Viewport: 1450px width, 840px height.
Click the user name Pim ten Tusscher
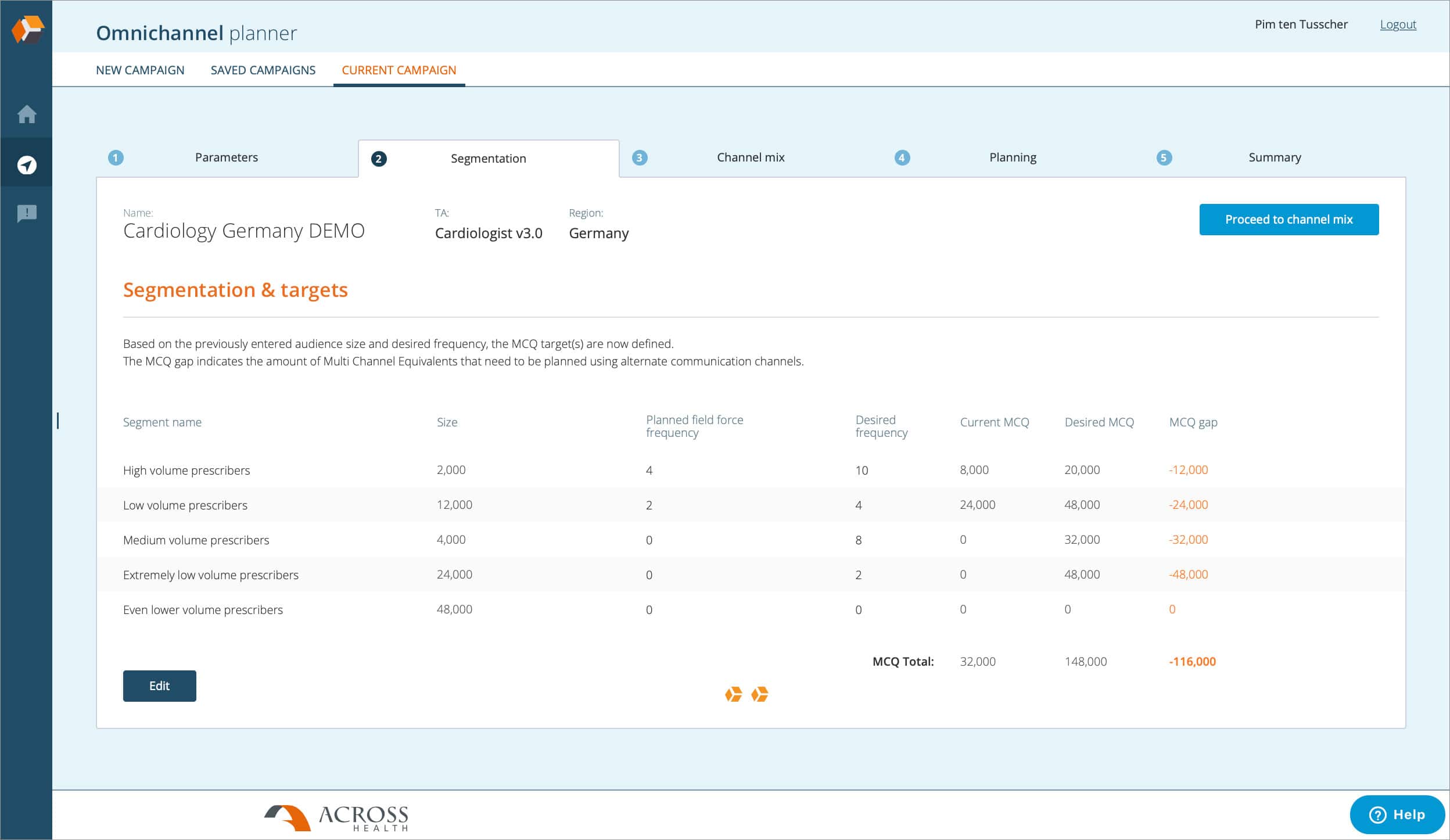[1301, 24]
